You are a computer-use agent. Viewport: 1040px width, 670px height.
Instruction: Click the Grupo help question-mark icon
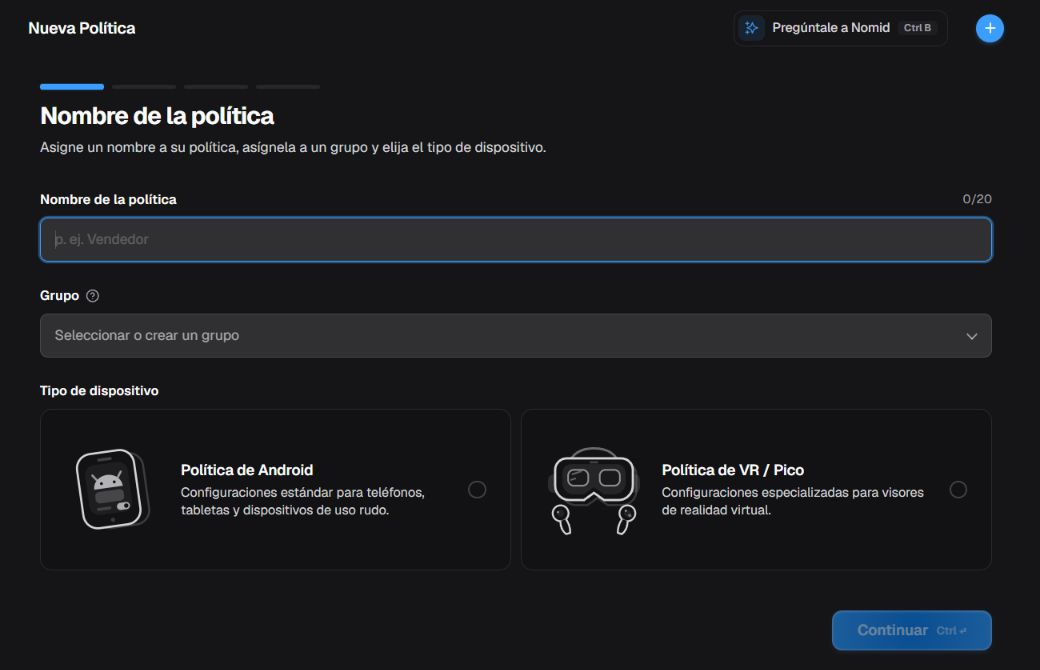click(x=93, y=296)
